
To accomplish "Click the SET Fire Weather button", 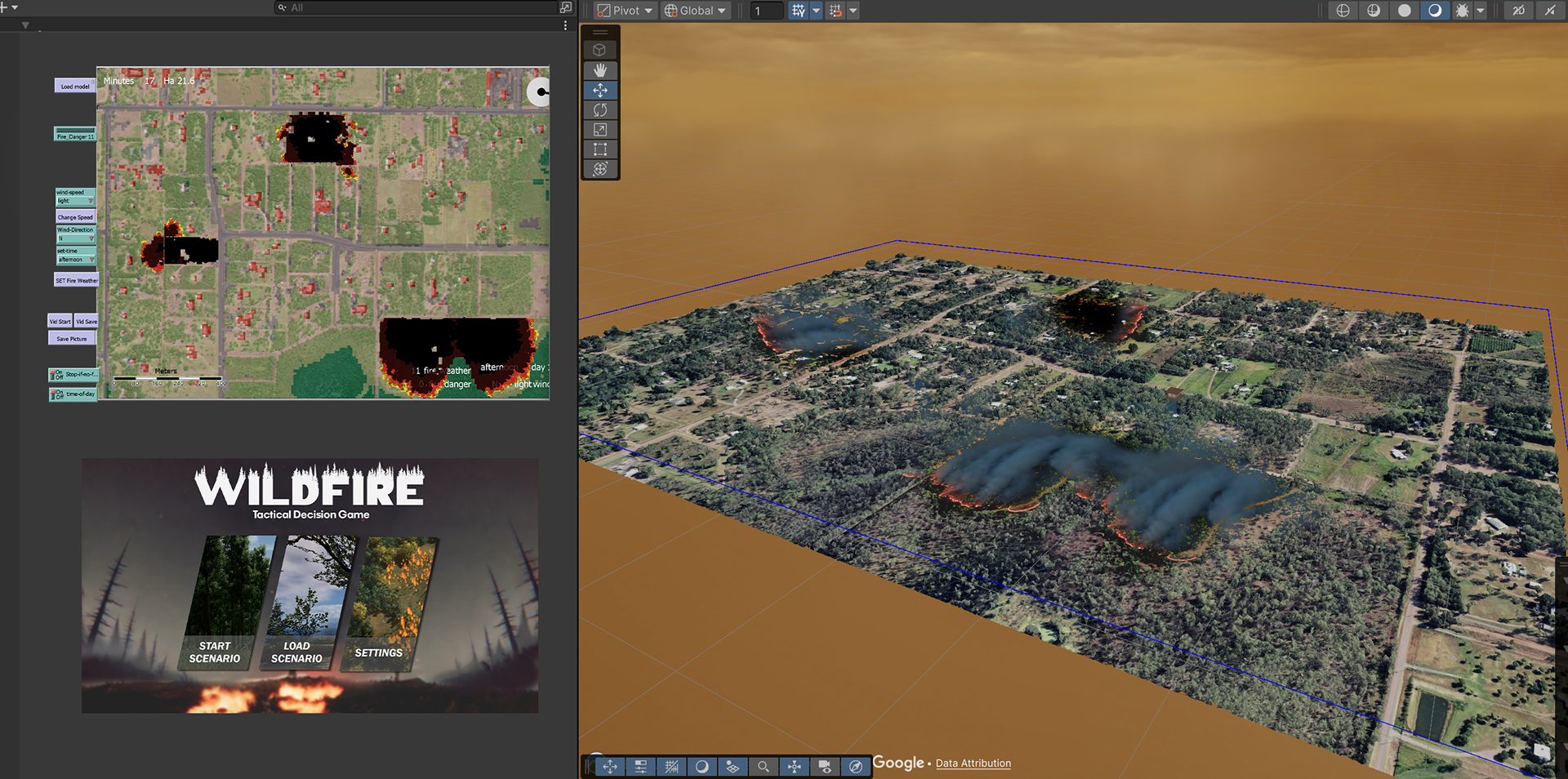I will pos(76,280).
